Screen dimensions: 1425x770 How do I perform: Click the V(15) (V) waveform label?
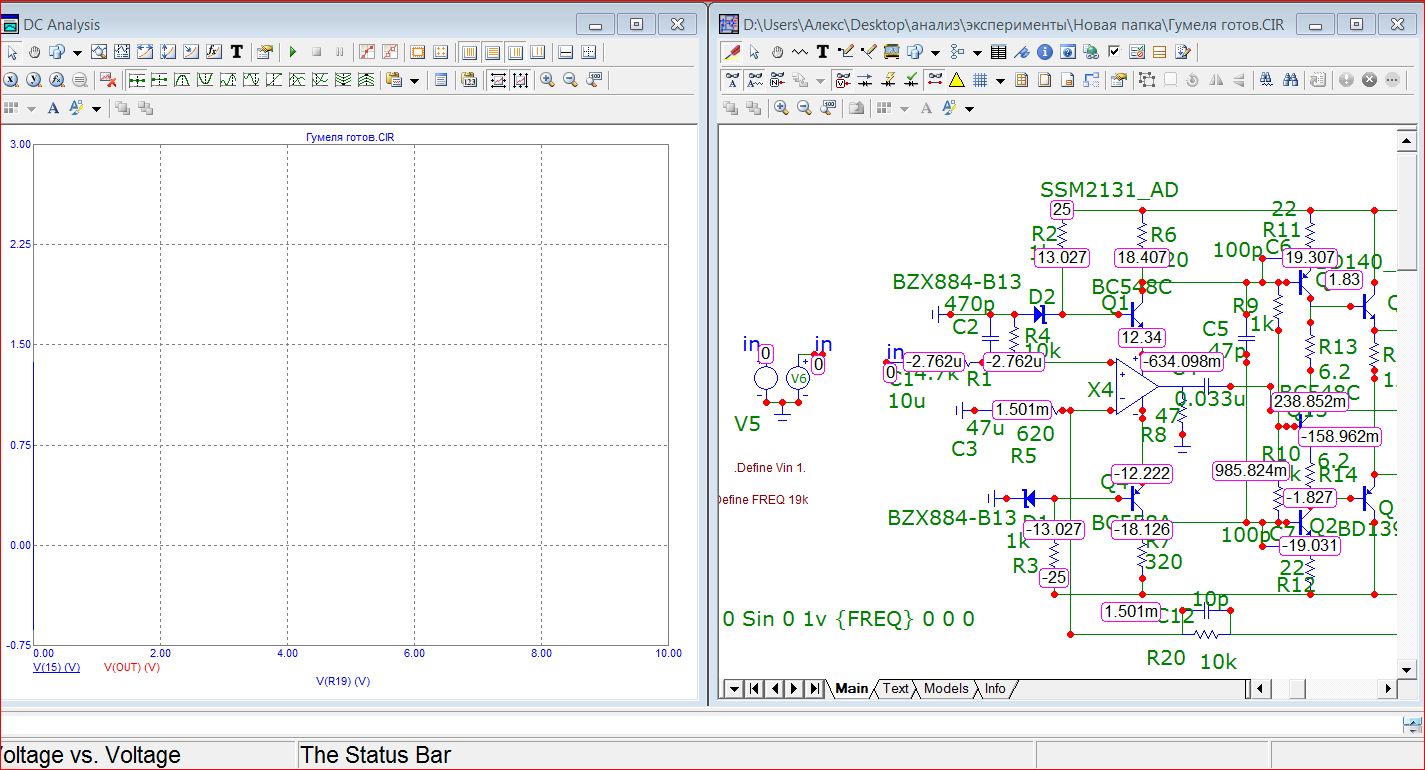point(56,667)
